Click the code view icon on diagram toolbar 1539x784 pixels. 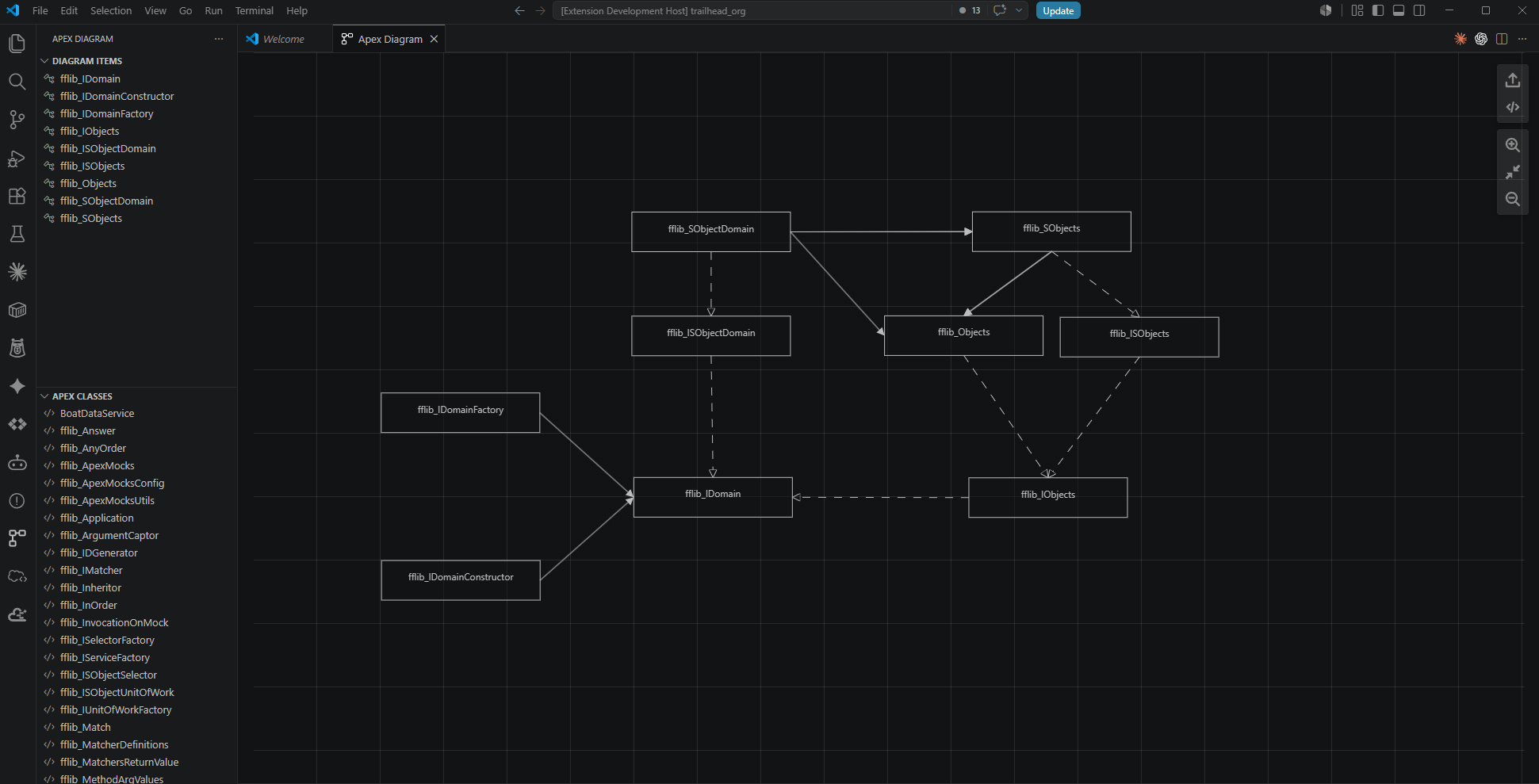pyautogui.click(x=1513, y=107)
